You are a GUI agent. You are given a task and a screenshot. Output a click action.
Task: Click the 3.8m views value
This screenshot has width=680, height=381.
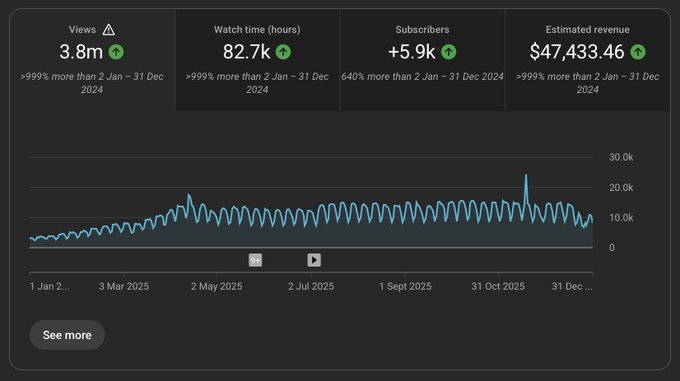(81, 52)
